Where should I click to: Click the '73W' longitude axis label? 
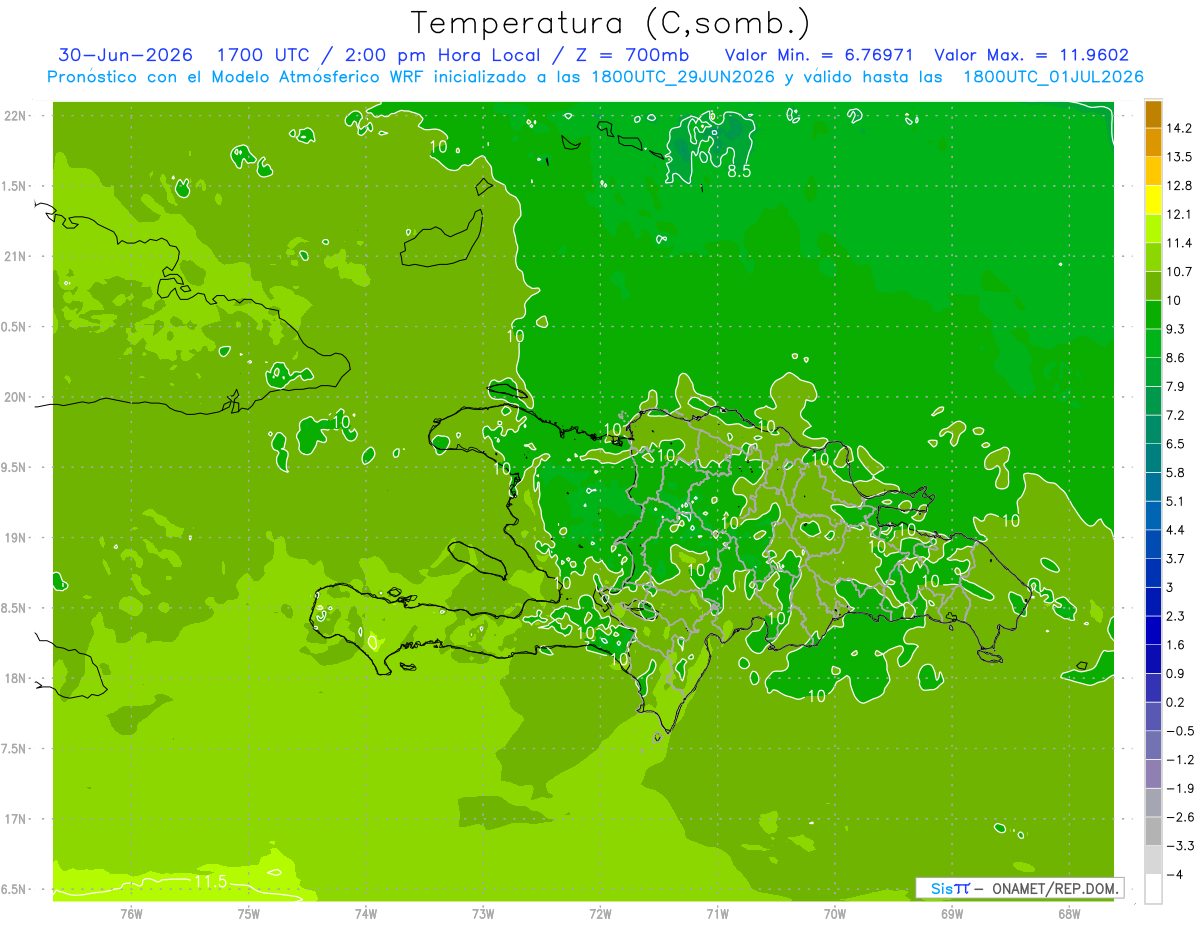click(483, 914)
